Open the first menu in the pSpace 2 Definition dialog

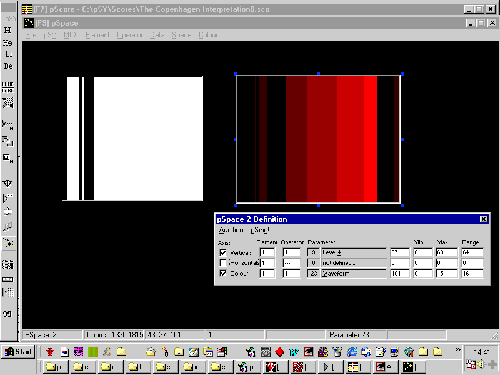[x=231, y=230]
